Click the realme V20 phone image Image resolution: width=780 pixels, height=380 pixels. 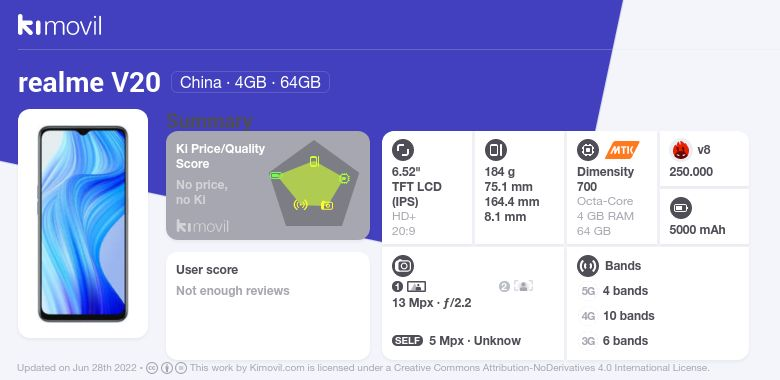coord(83,224)
